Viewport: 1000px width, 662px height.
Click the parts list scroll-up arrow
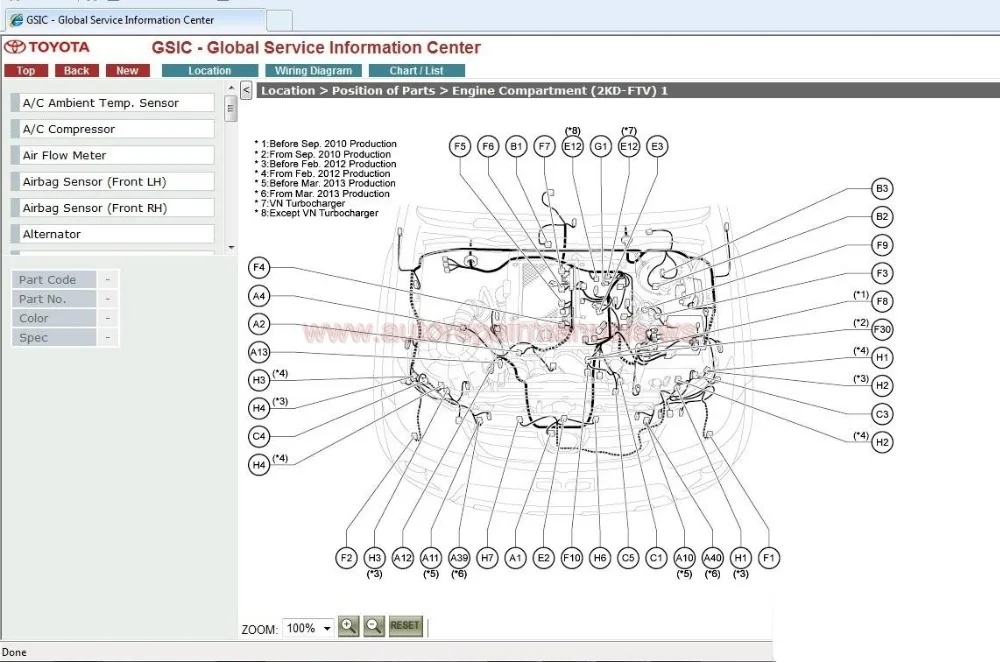tap(231, 88)
